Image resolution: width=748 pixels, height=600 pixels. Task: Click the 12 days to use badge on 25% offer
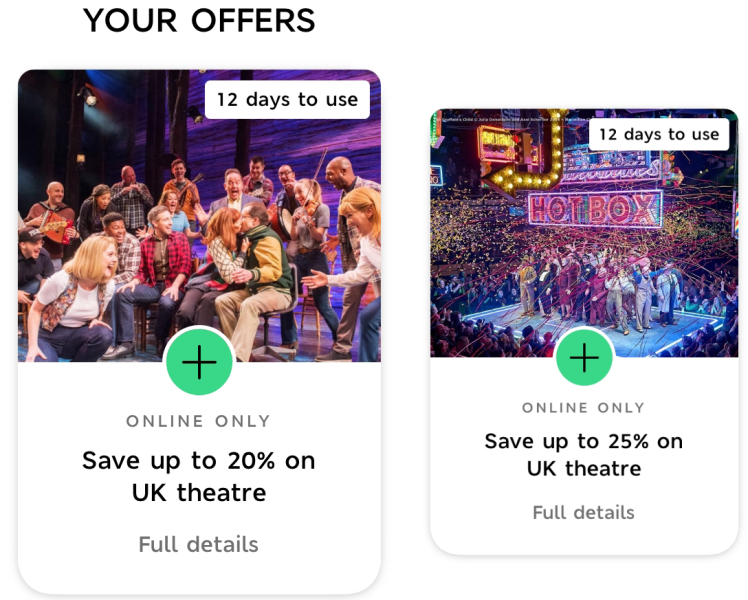coord(658,134)
